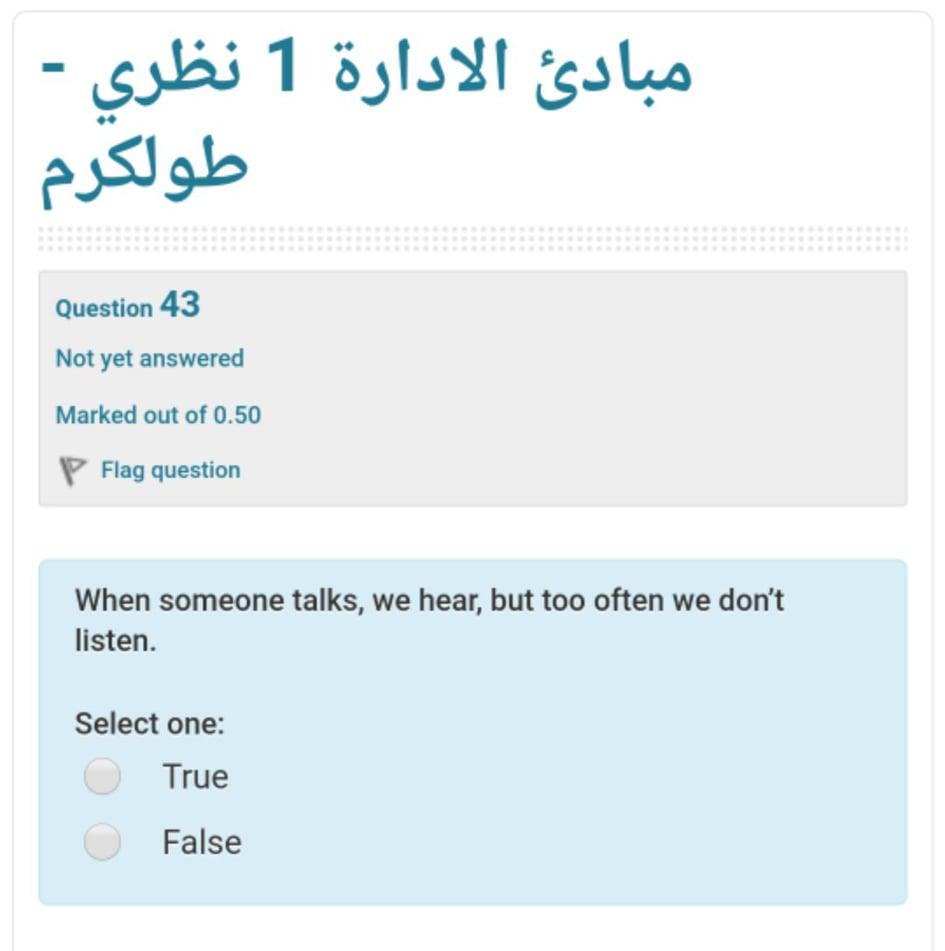
Task: Click the question statement text area
Action: (430, 617)
